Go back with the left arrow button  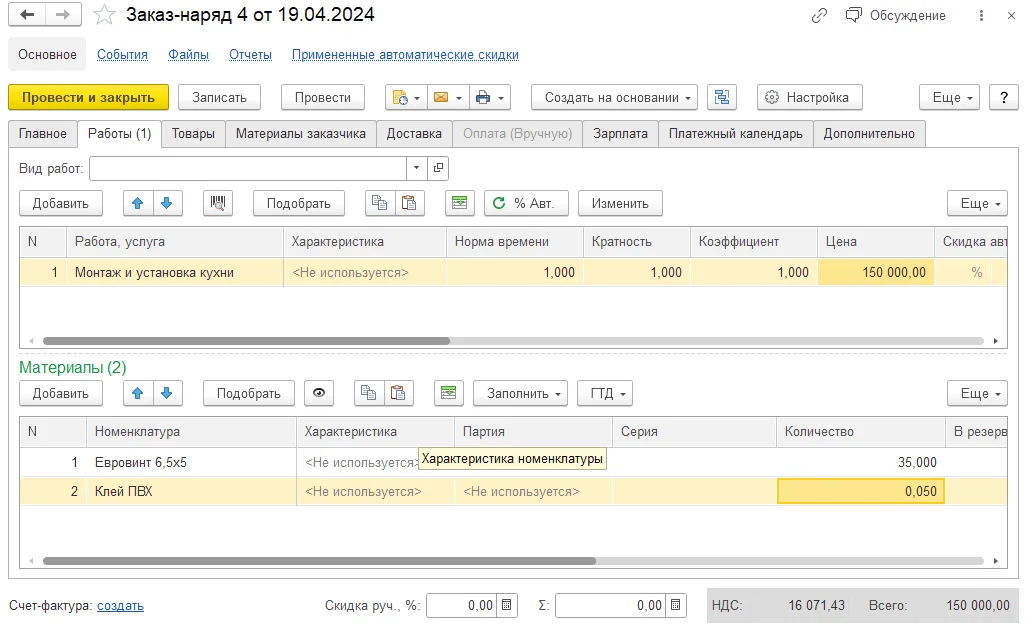tap(27, 14)
